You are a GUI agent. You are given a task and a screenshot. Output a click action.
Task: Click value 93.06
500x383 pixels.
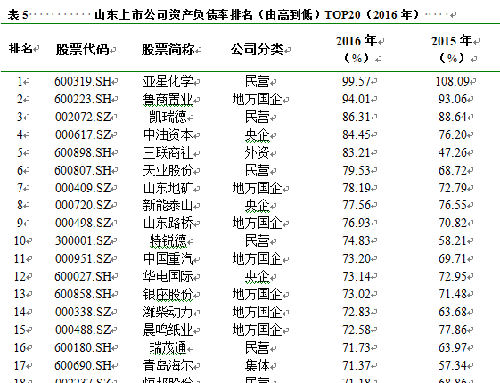click(452, 99)
